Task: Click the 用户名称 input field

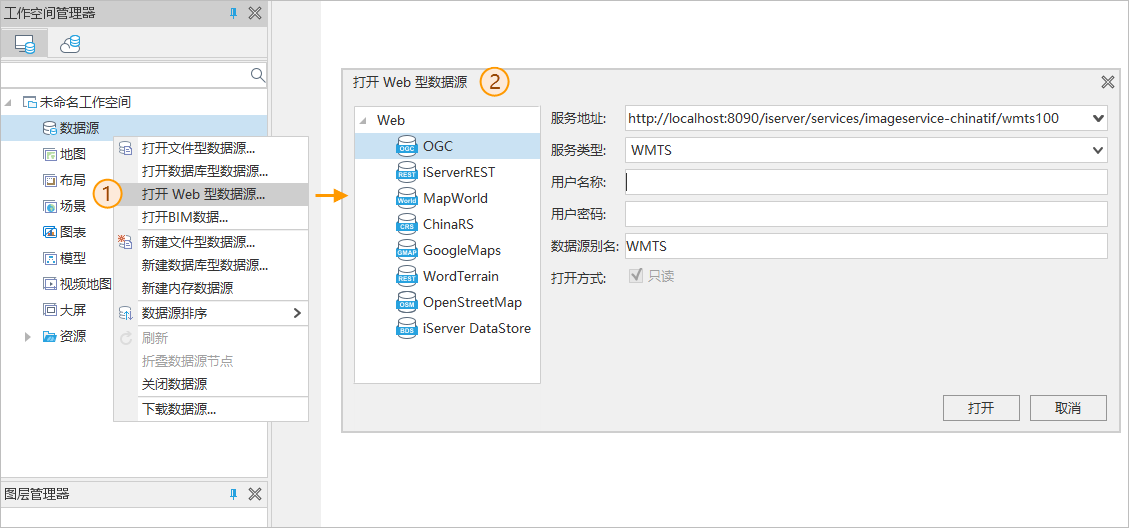Action: 866,182
